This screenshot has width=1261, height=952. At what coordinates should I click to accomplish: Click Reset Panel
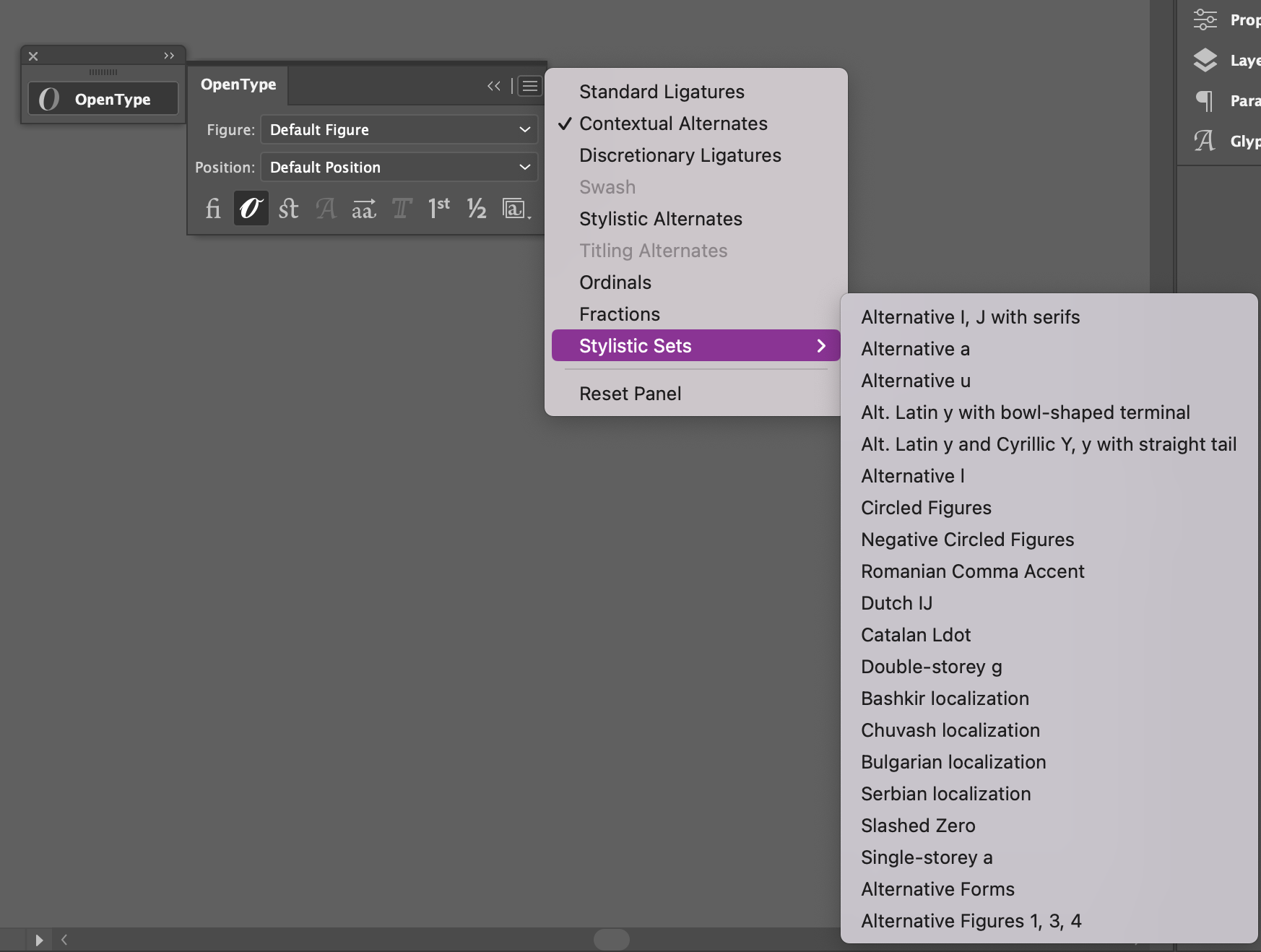pyautogui.click(x=630, y=393)
